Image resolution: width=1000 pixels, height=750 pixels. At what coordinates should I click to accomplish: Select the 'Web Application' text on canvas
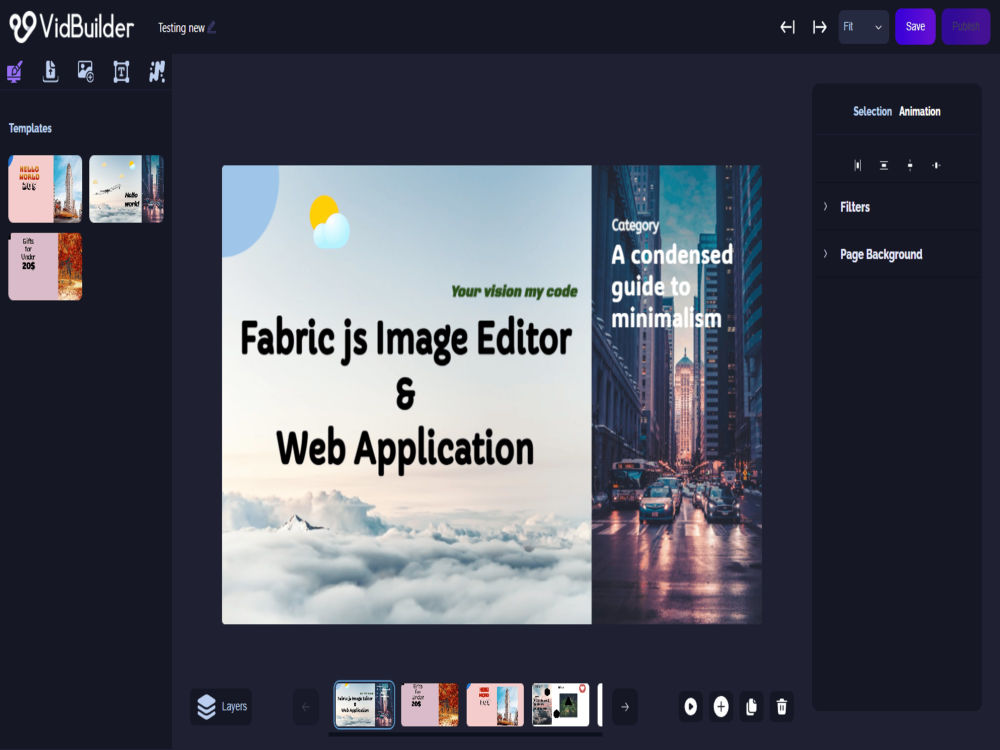tap(405, 449)
